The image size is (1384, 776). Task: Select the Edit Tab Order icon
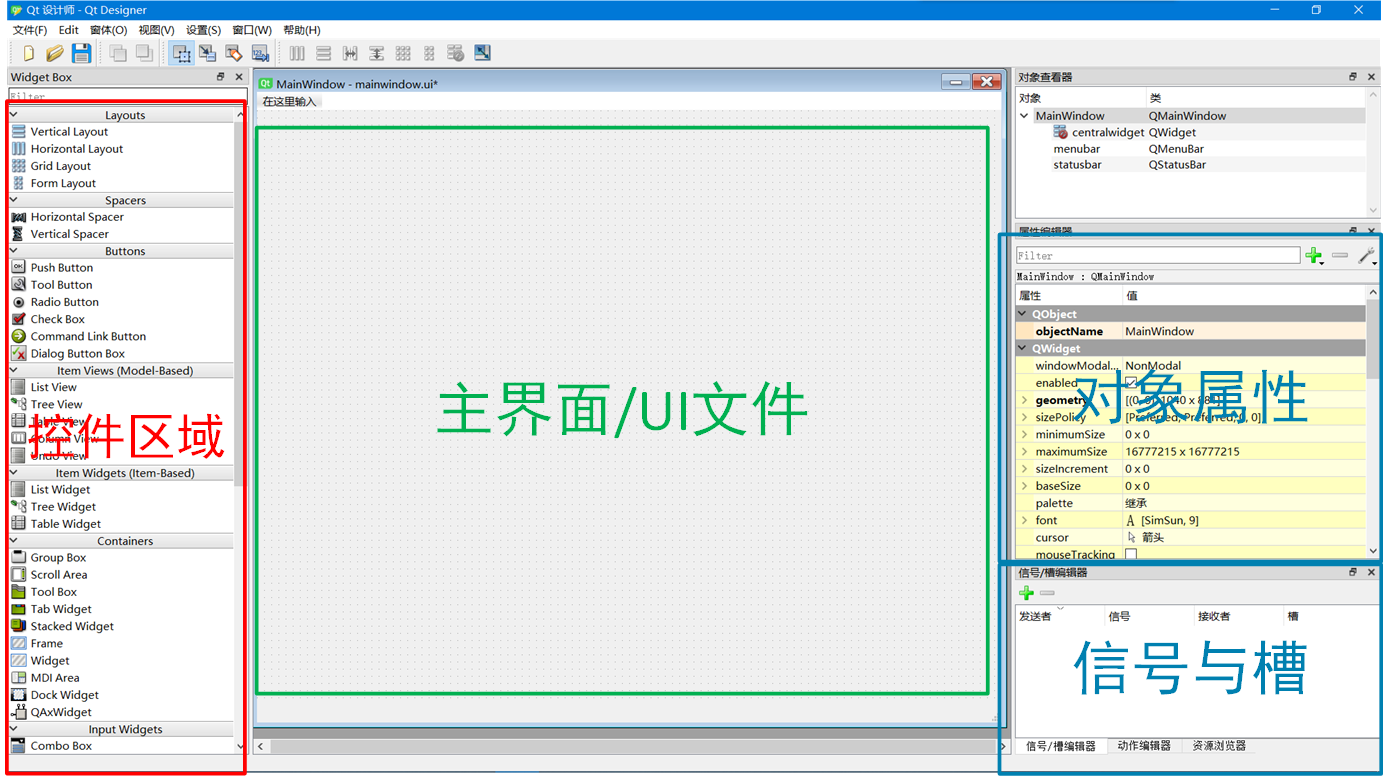(260, 53)
